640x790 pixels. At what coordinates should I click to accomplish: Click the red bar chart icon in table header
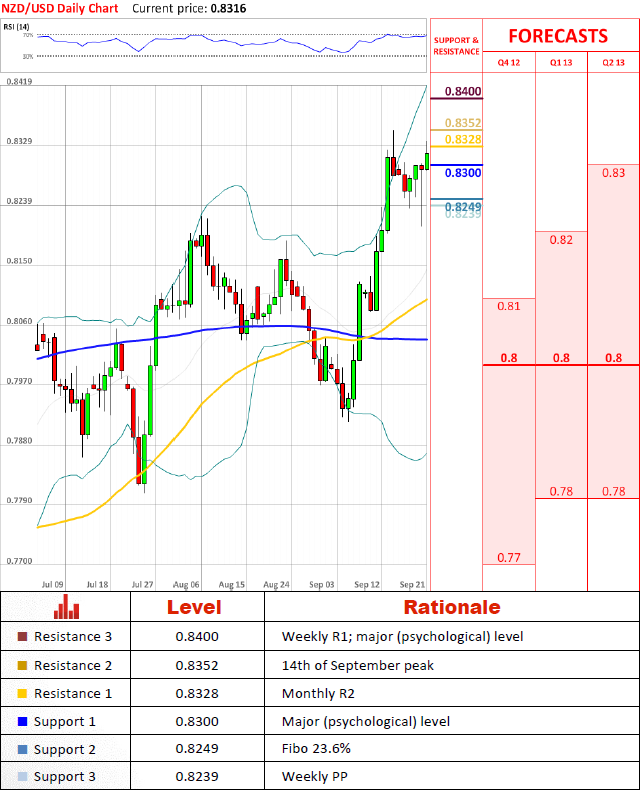tap(67, 607)
